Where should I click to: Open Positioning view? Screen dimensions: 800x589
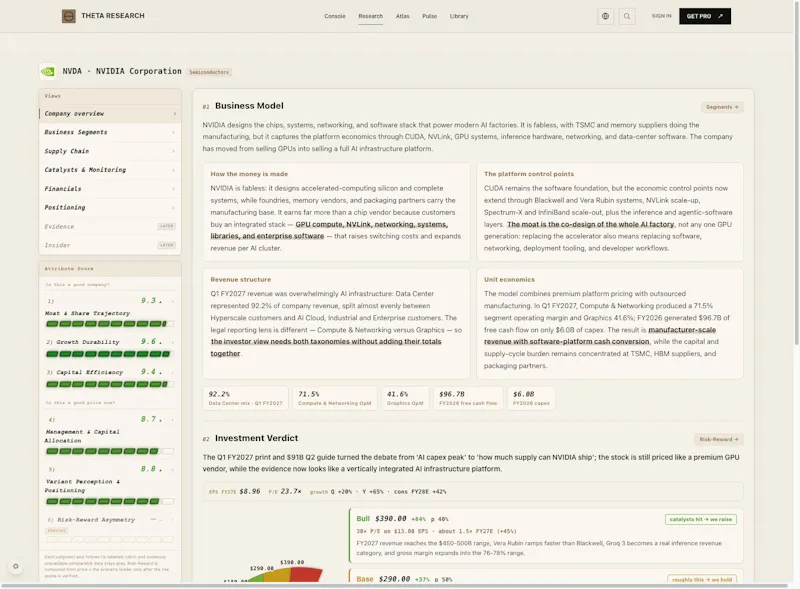(x=110, y=208)
